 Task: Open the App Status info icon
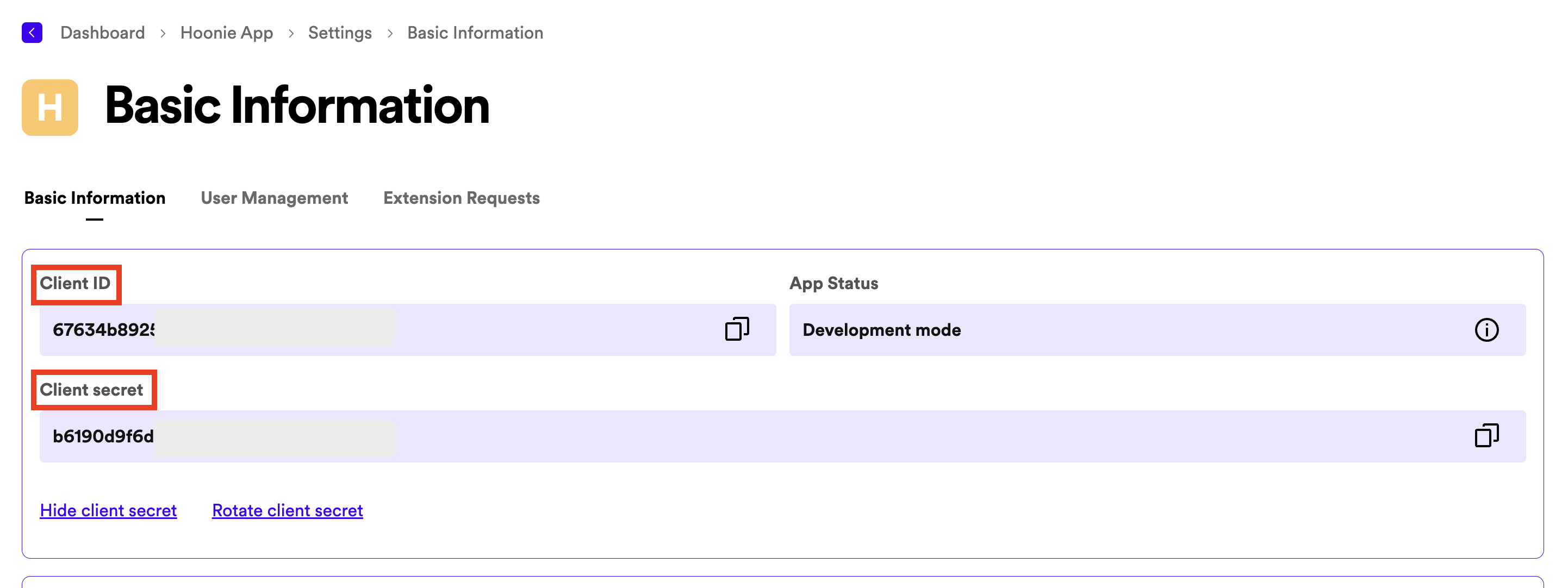(1486, 330)
